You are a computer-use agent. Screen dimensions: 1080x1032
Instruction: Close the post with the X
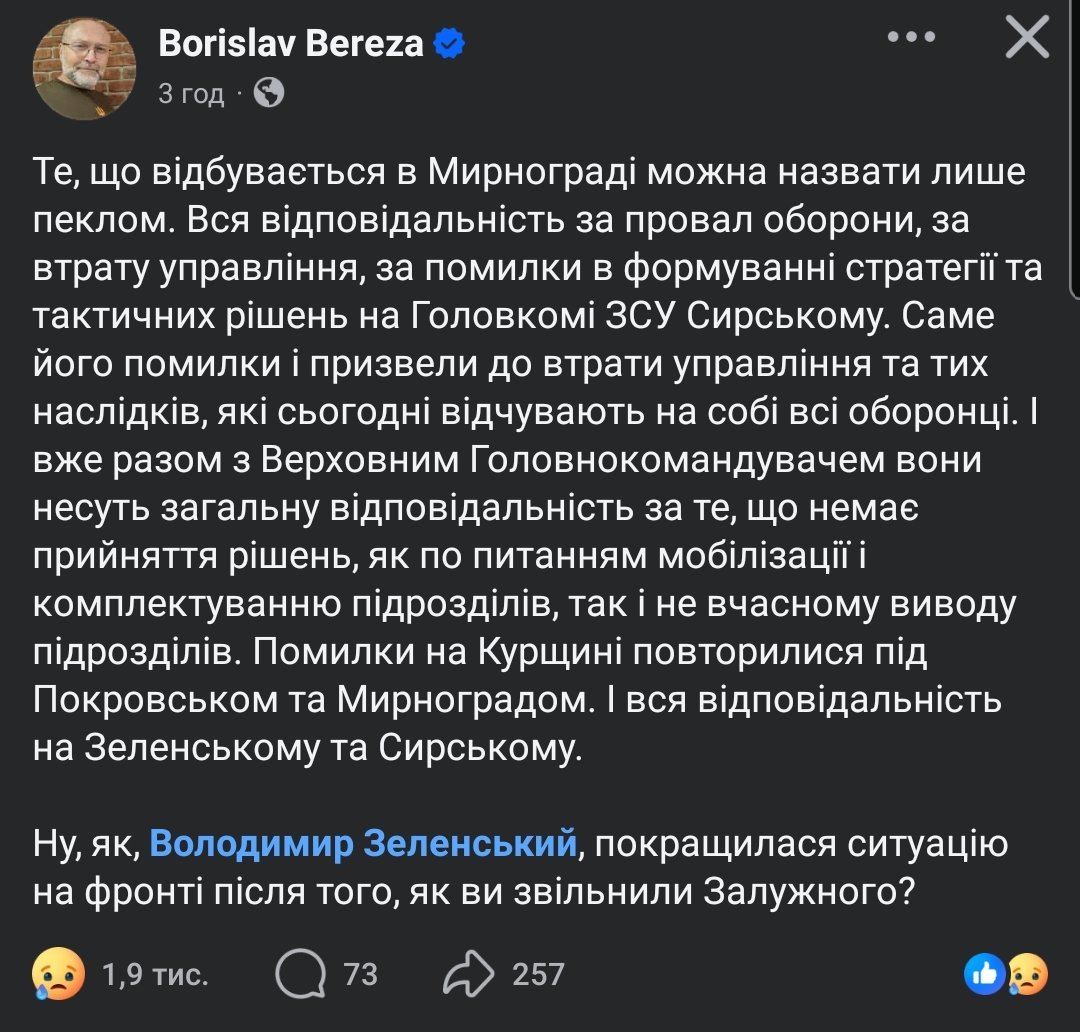[x=1026, y=40]
